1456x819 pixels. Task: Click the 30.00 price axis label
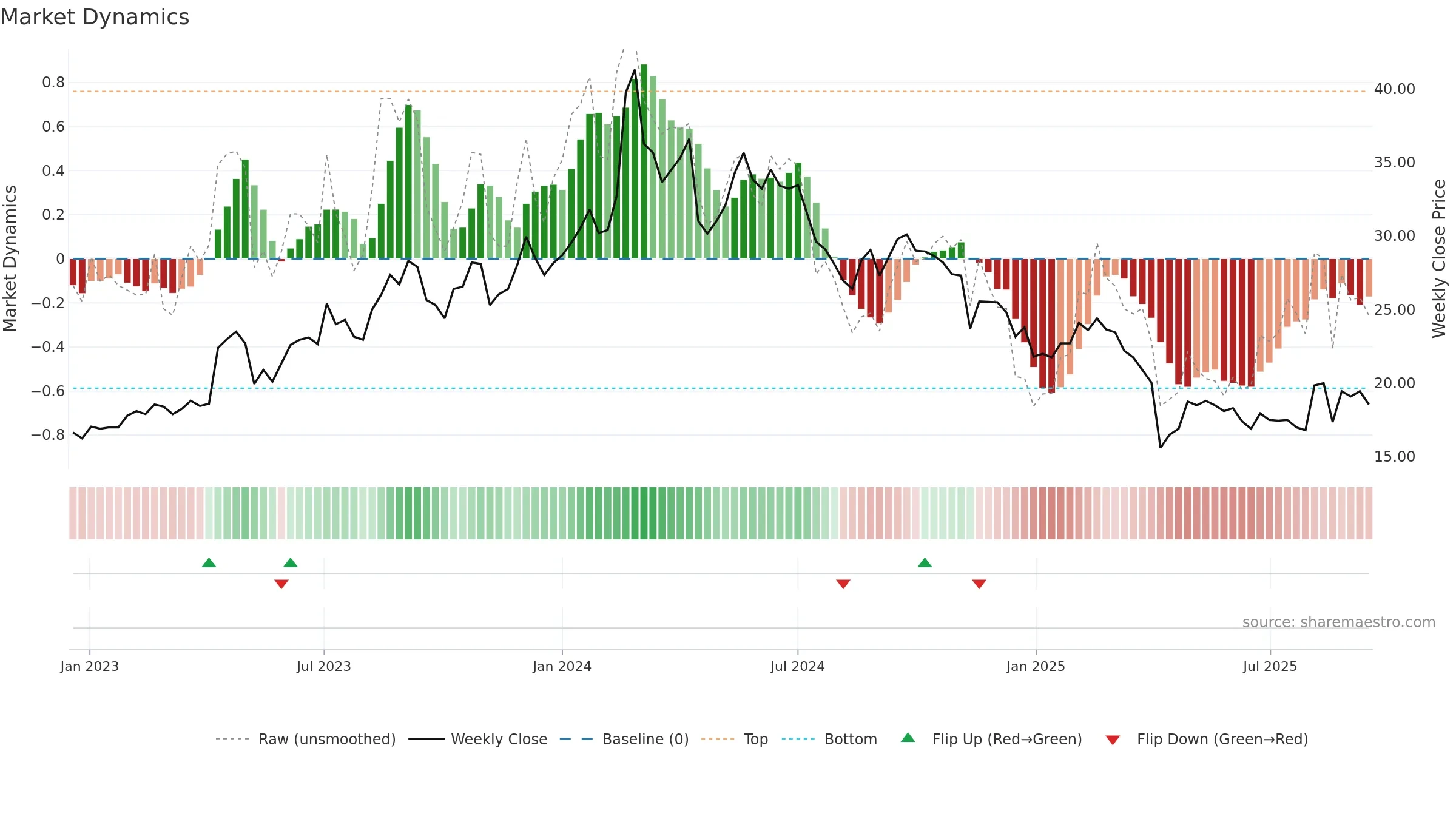(1395, 236)
